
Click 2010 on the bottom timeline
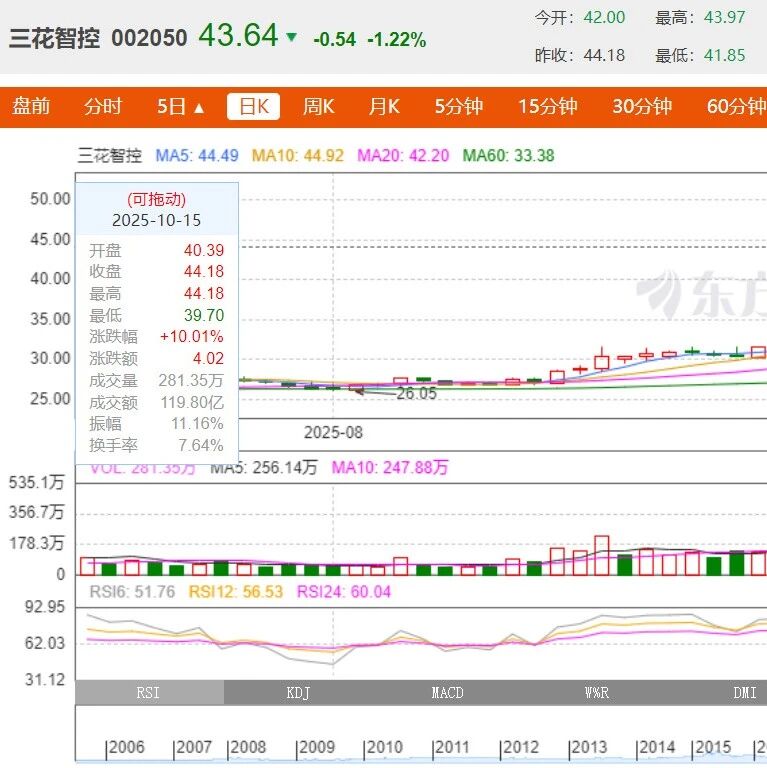point(384,747)
